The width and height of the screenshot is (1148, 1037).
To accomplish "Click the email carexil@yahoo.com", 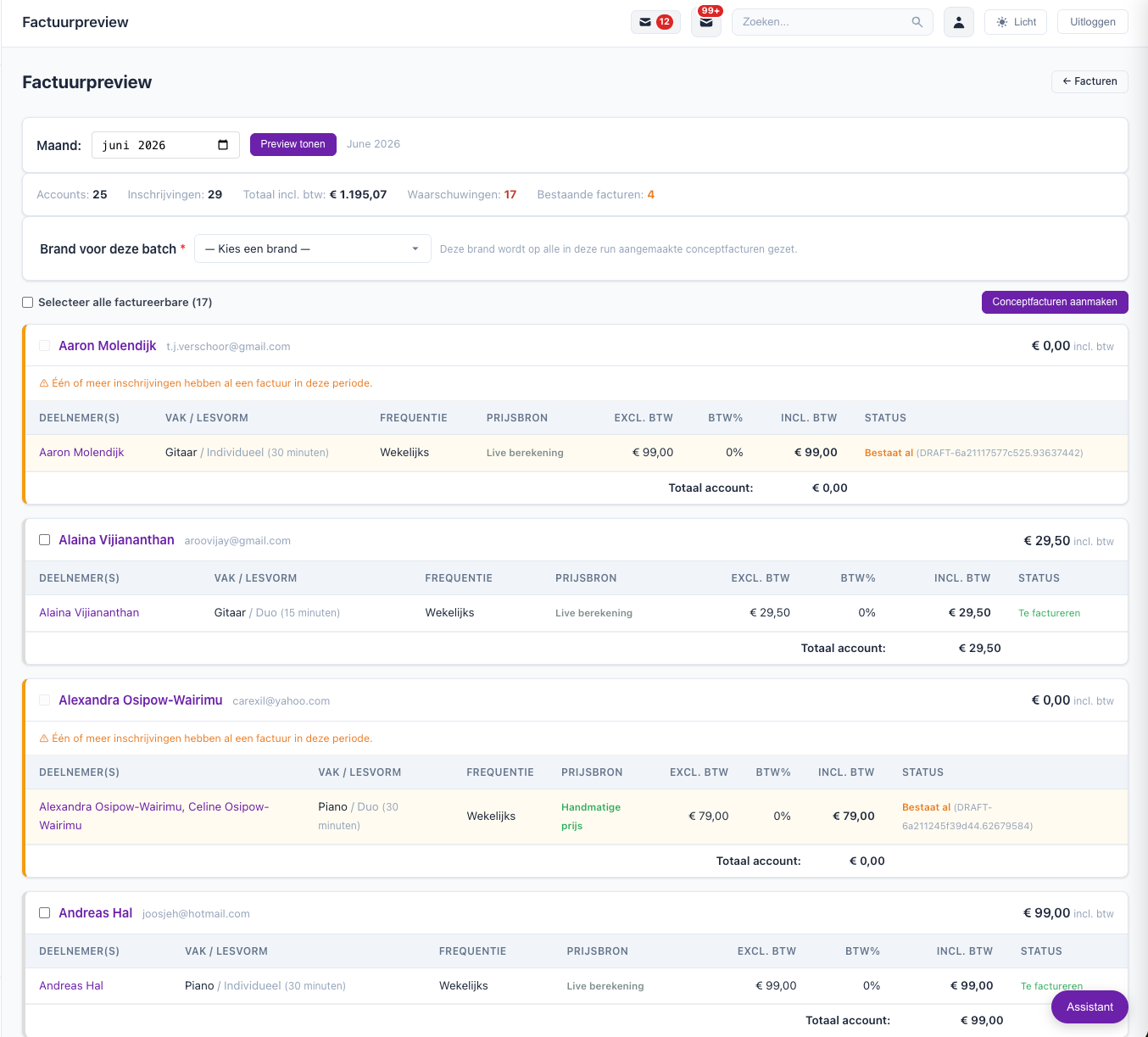I will 281,701.
